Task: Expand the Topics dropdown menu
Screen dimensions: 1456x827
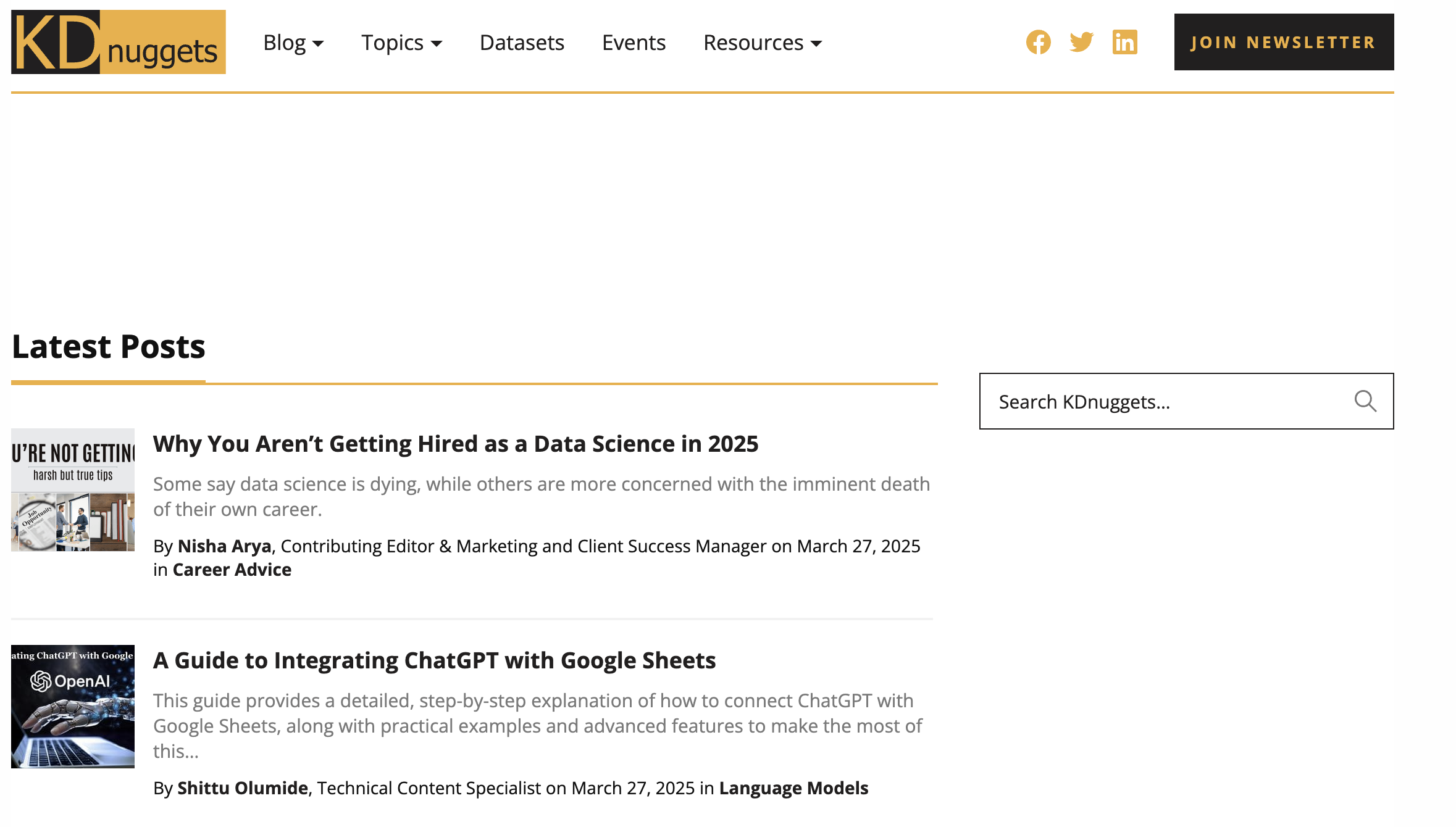Action: [x=401, y=43]
